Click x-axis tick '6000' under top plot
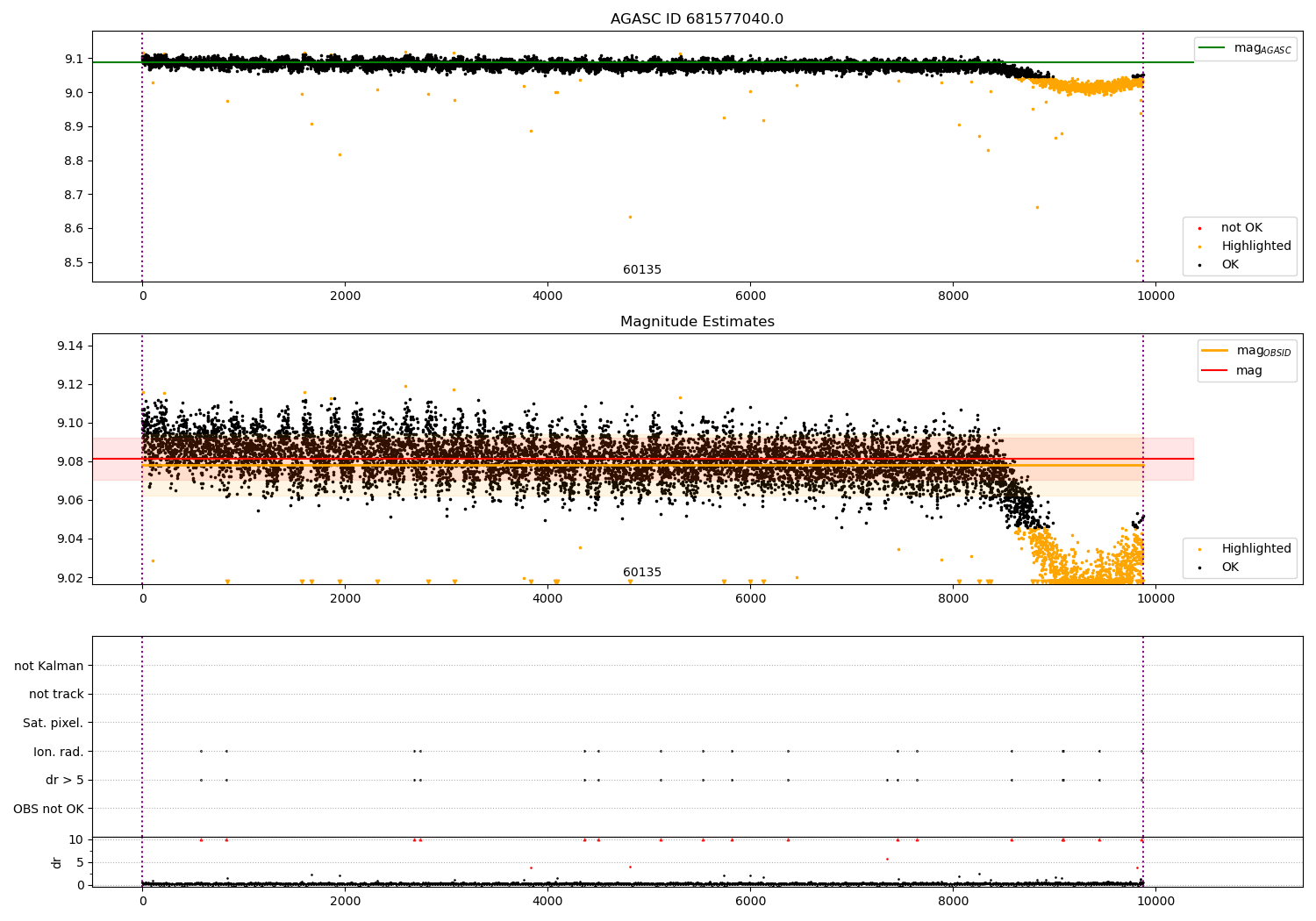Viewport: 1316px width, 921px height. (x=750, y=296)
